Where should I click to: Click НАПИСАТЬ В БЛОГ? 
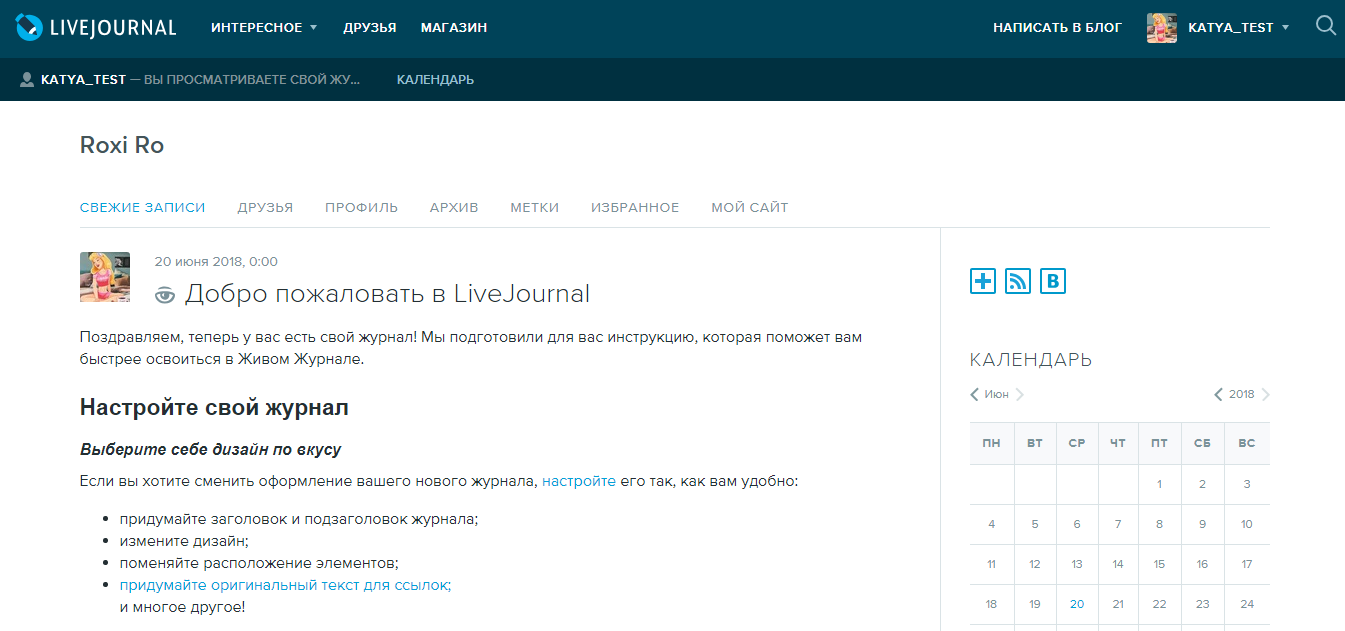(1057, 27)
